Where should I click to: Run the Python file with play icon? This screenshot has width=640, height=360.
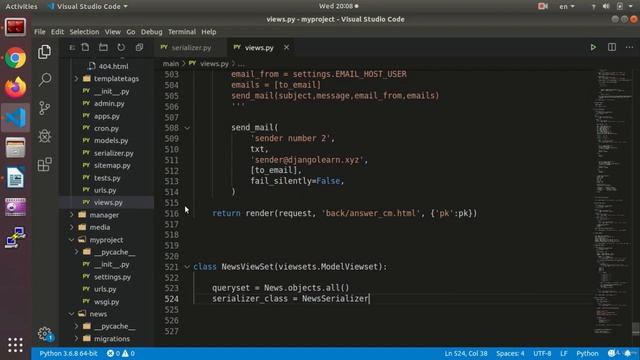point(593,47)
